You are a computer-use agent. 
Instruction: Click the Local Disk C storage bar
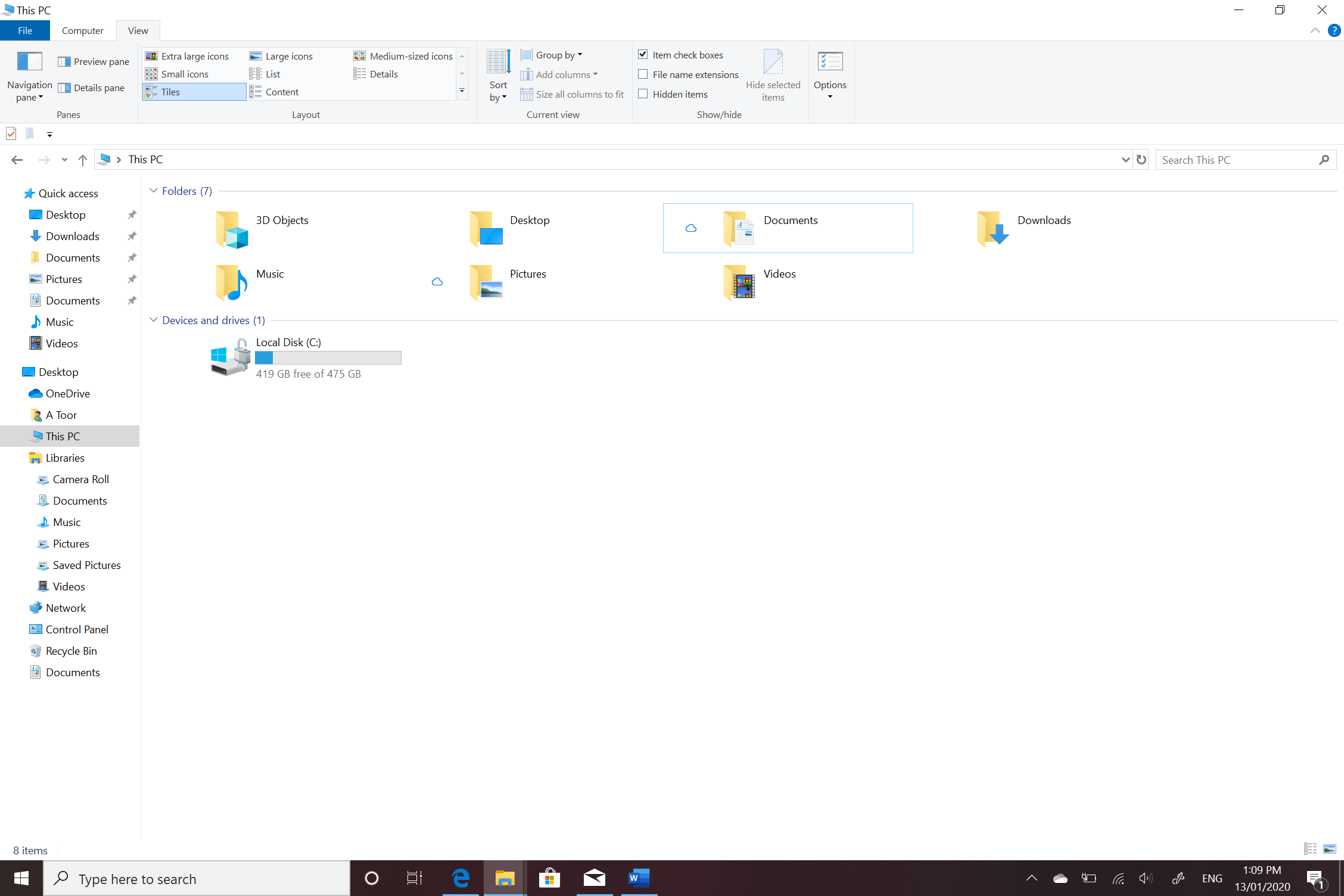(x=327, y=358)
